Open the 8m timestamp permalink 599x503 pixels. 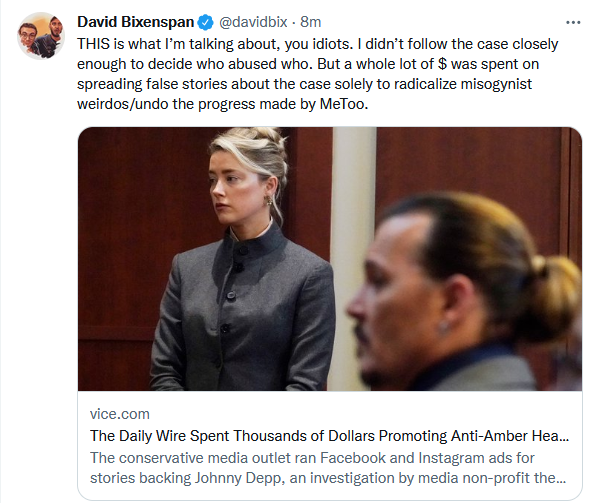coord(311,22)
